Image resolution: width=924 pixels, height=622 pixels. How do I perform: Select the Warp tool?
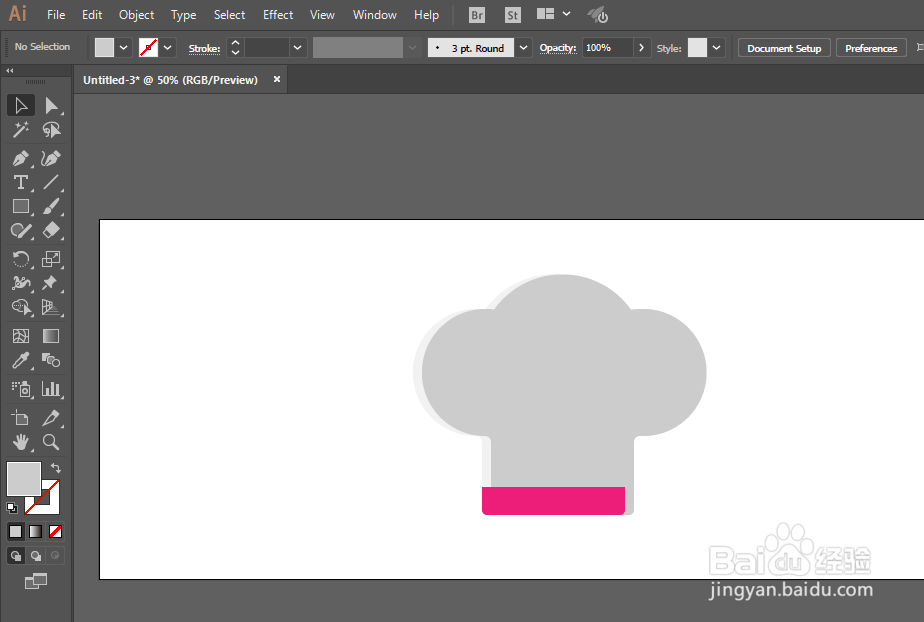pyautogui.click(x=21, y=283)
